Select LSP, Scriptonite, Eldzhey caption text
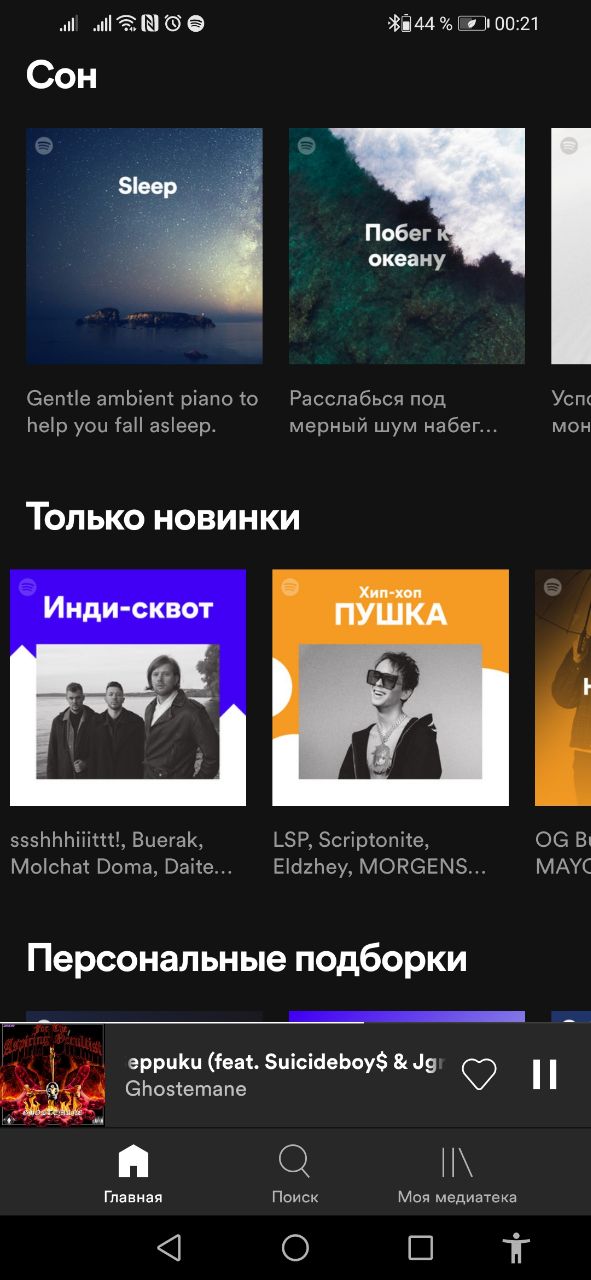The width and height of the screenshot is (591, 1280). [x=380, y=853]
